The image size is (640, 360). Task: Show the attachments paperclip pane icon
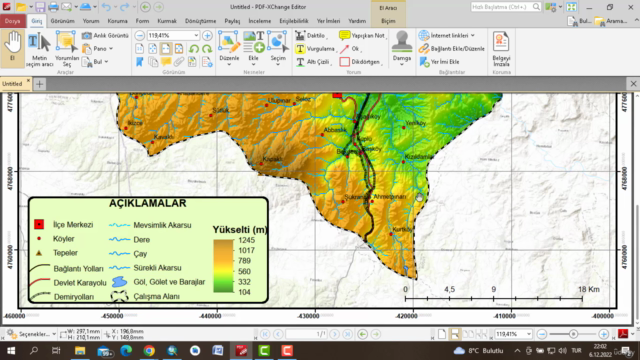point(179,62)
